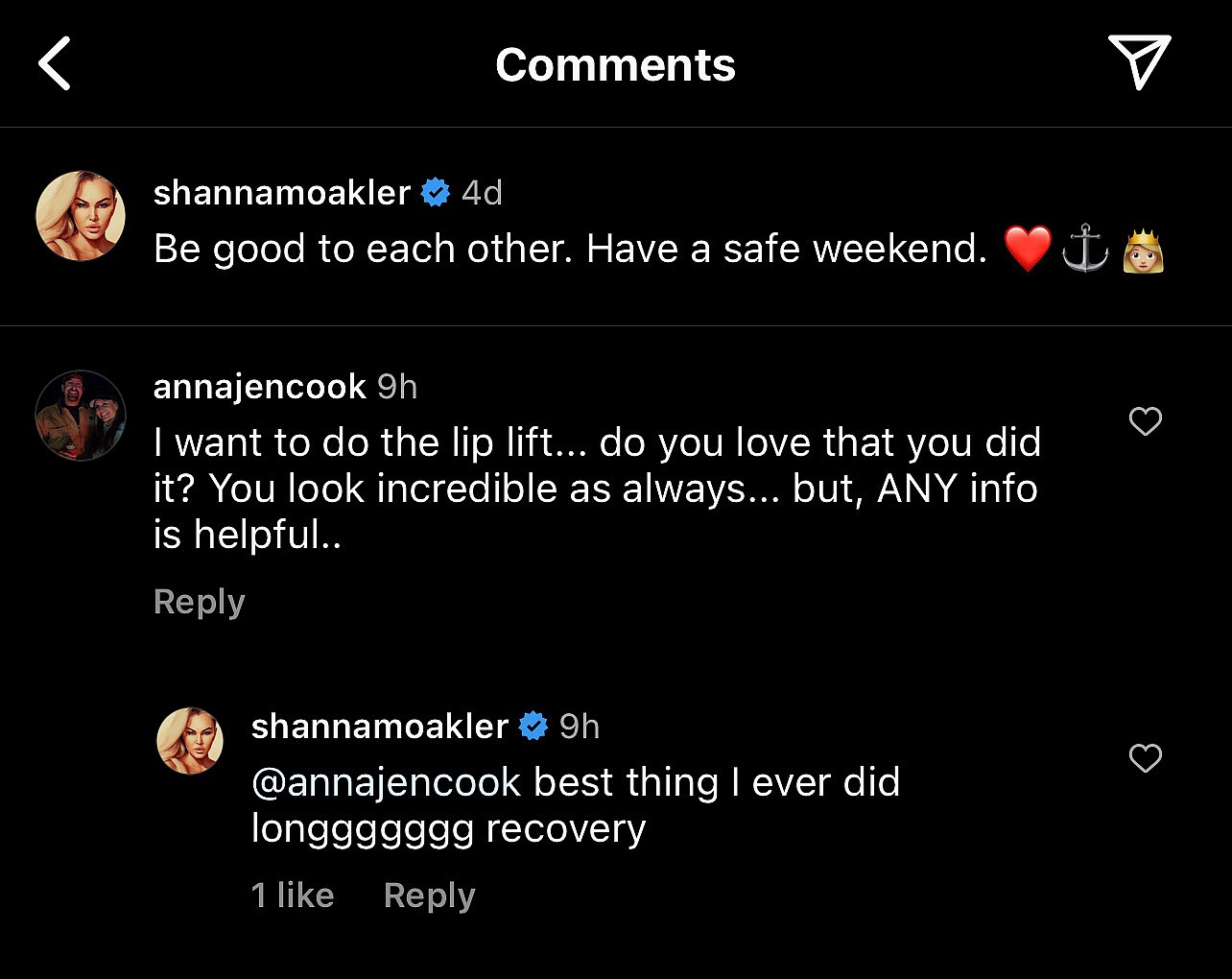Screen dimensions: 1232x979
Task: Like annajencook's comment with the heart toggle
Action: coord(1145,421)
